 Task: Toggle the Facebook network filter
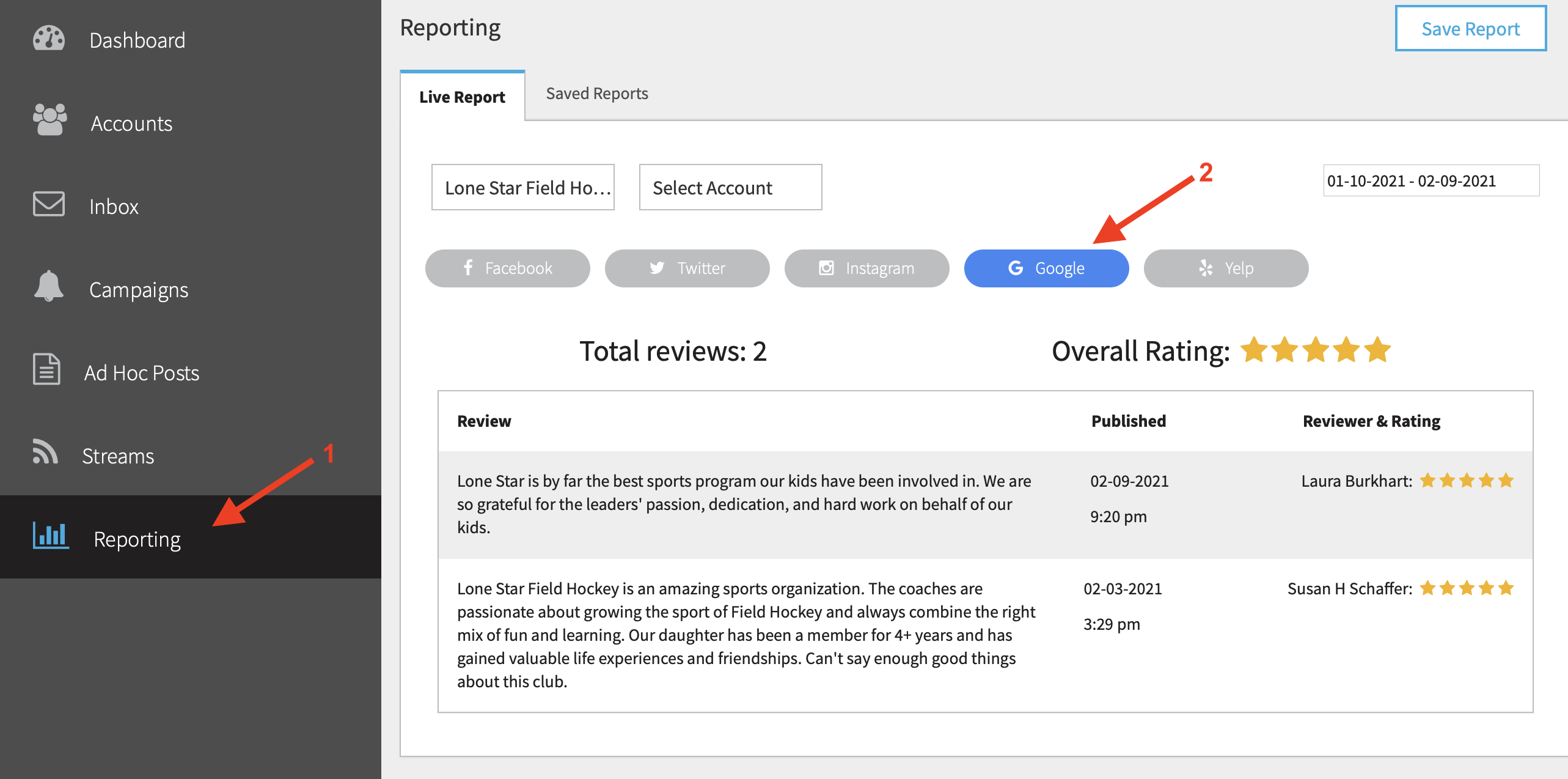(x=507, y=268)
